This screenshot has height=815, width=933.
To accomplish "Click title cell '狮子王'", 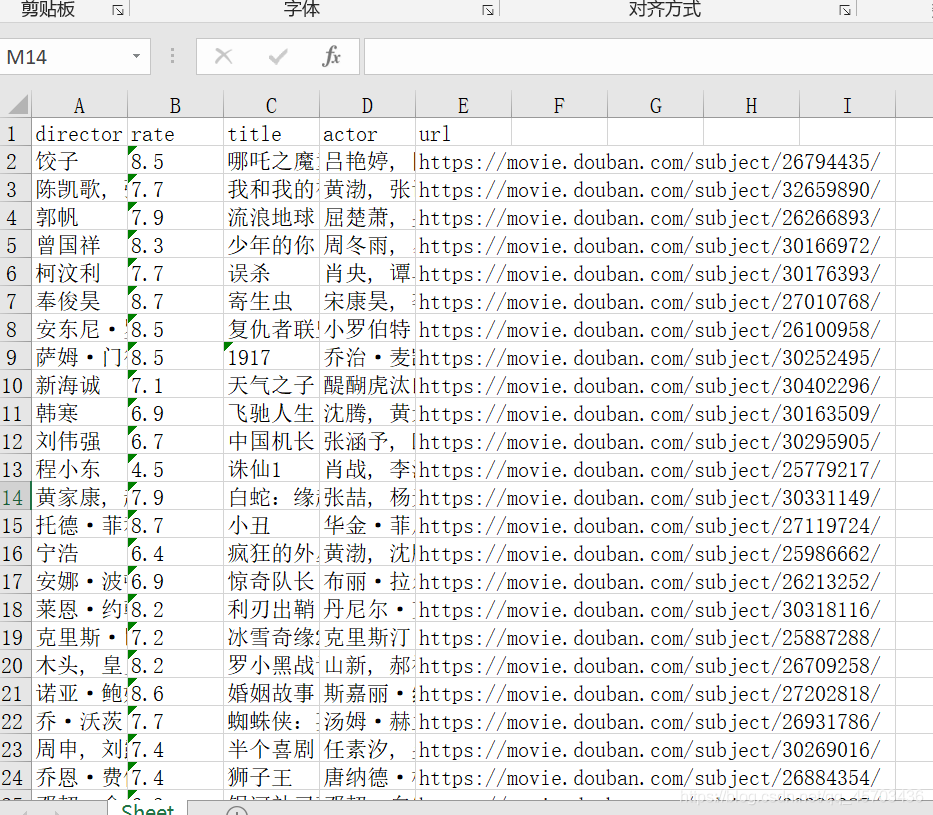I will click(x=271, y=776).
